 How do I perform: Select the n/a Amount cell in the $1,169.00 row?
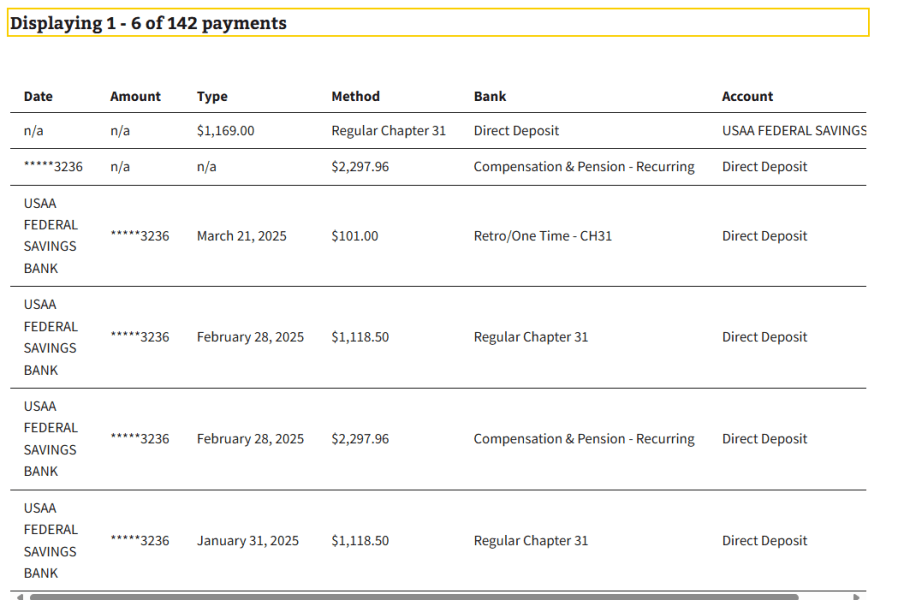[x=120, y=131]
